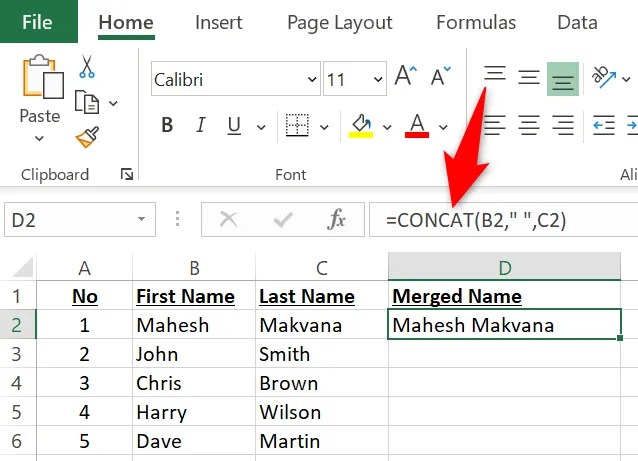Select cell with Chris
Screen dimensions: 638x461
194,383
